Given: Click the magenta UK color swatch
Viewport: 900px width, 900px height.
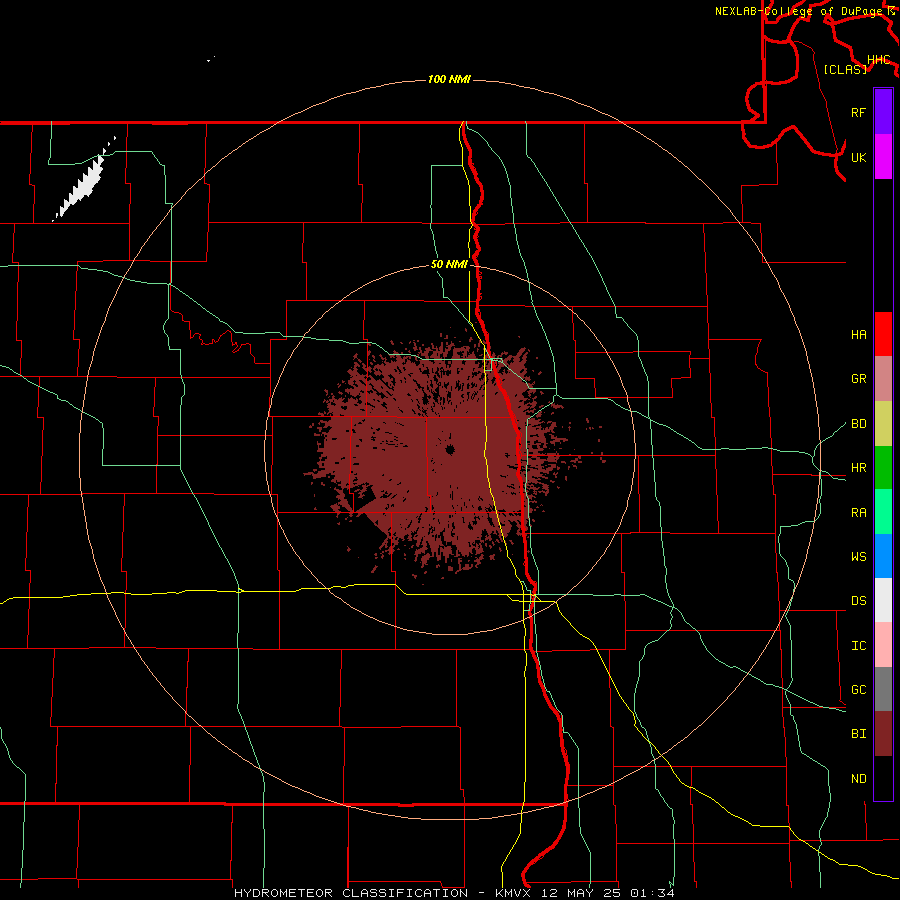Looking at the screenshot, I should tap(883, 157).
